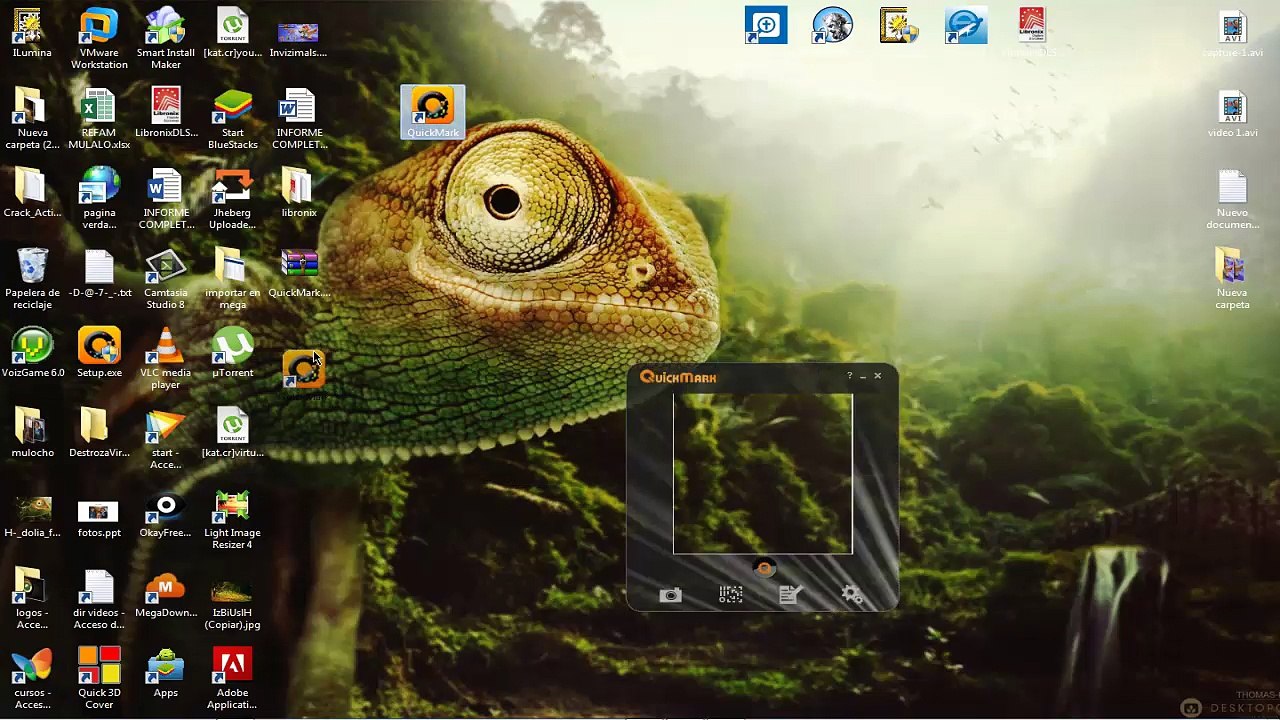Screen dimensions: 1280x720
Task: Select the importar en mega folder
Action: (x=233, y=278)
